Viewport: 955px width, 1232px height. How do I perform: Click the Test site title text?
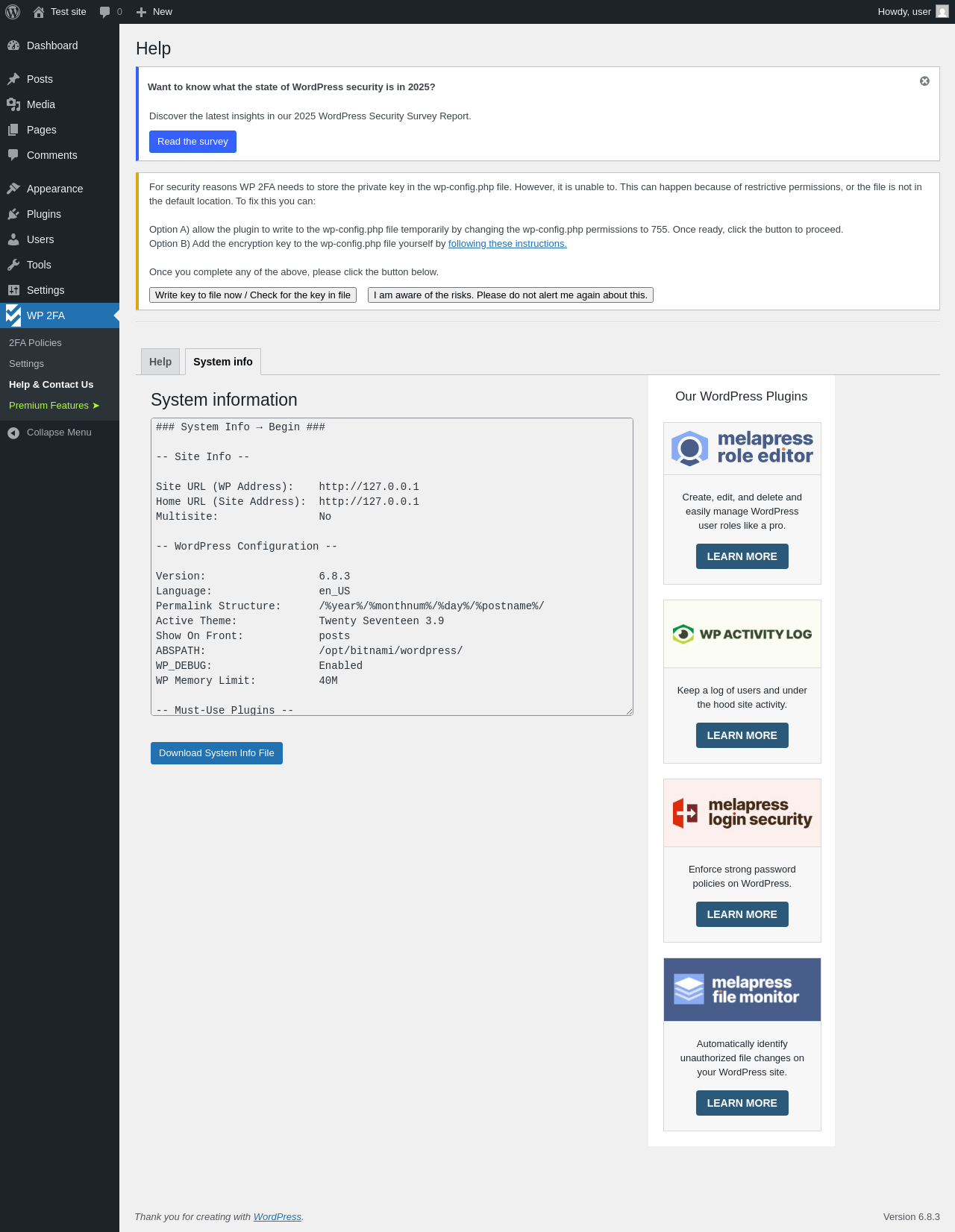click(x=69, y=12)
